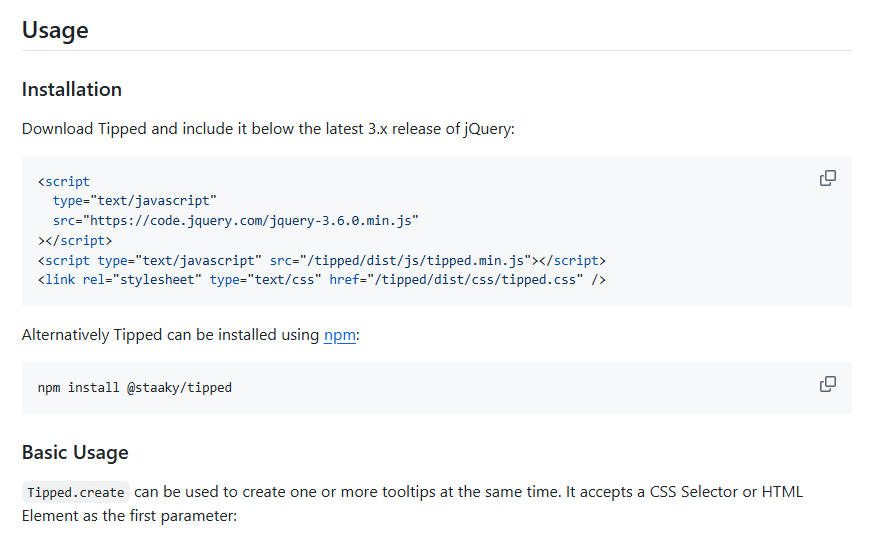Click the @staaky/tipped package name
The height and width of the screenshot is (539, 881).
click(x=179, y=387)
